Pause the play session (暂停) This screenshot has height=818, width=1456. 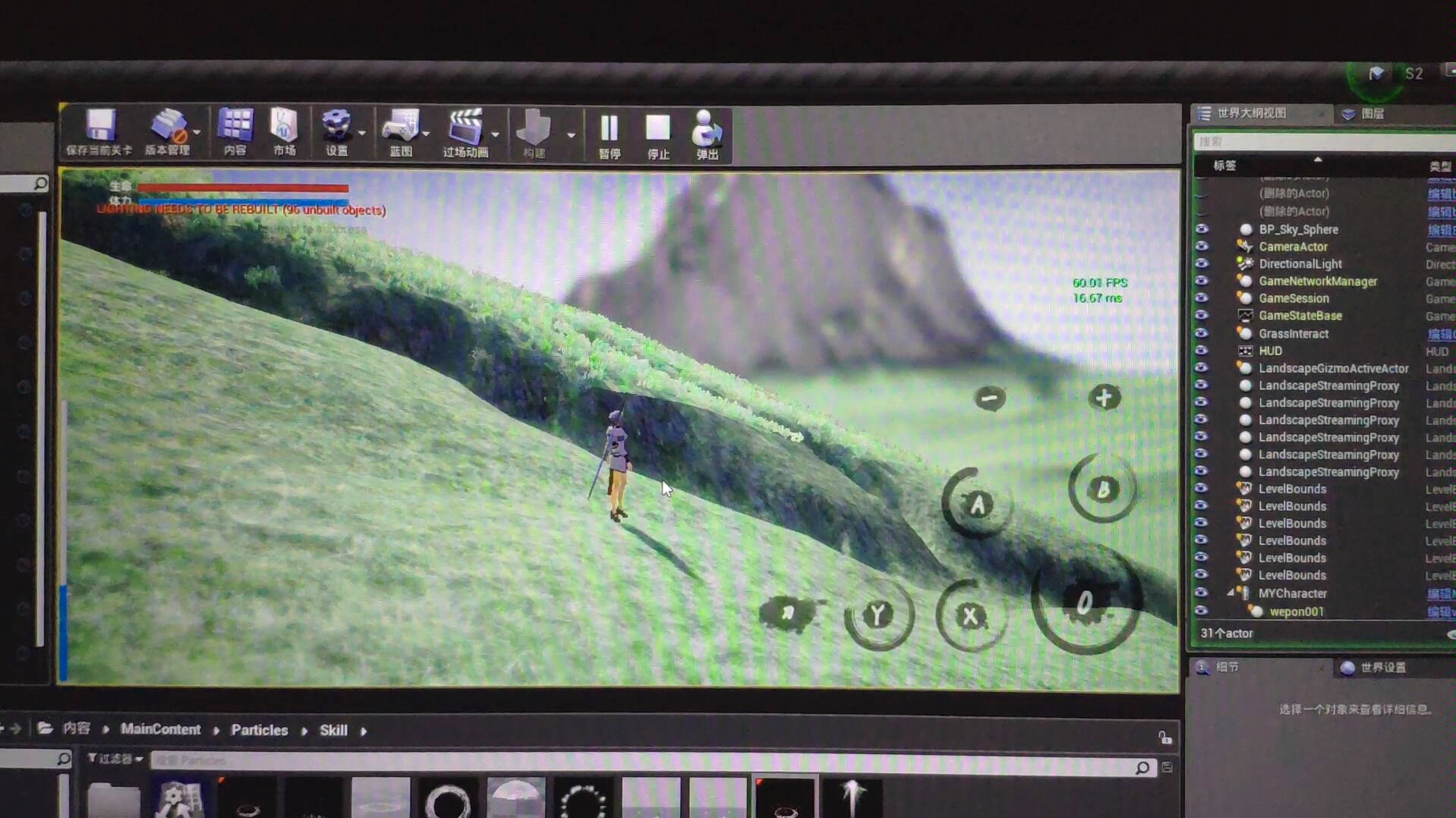point(610,137)
